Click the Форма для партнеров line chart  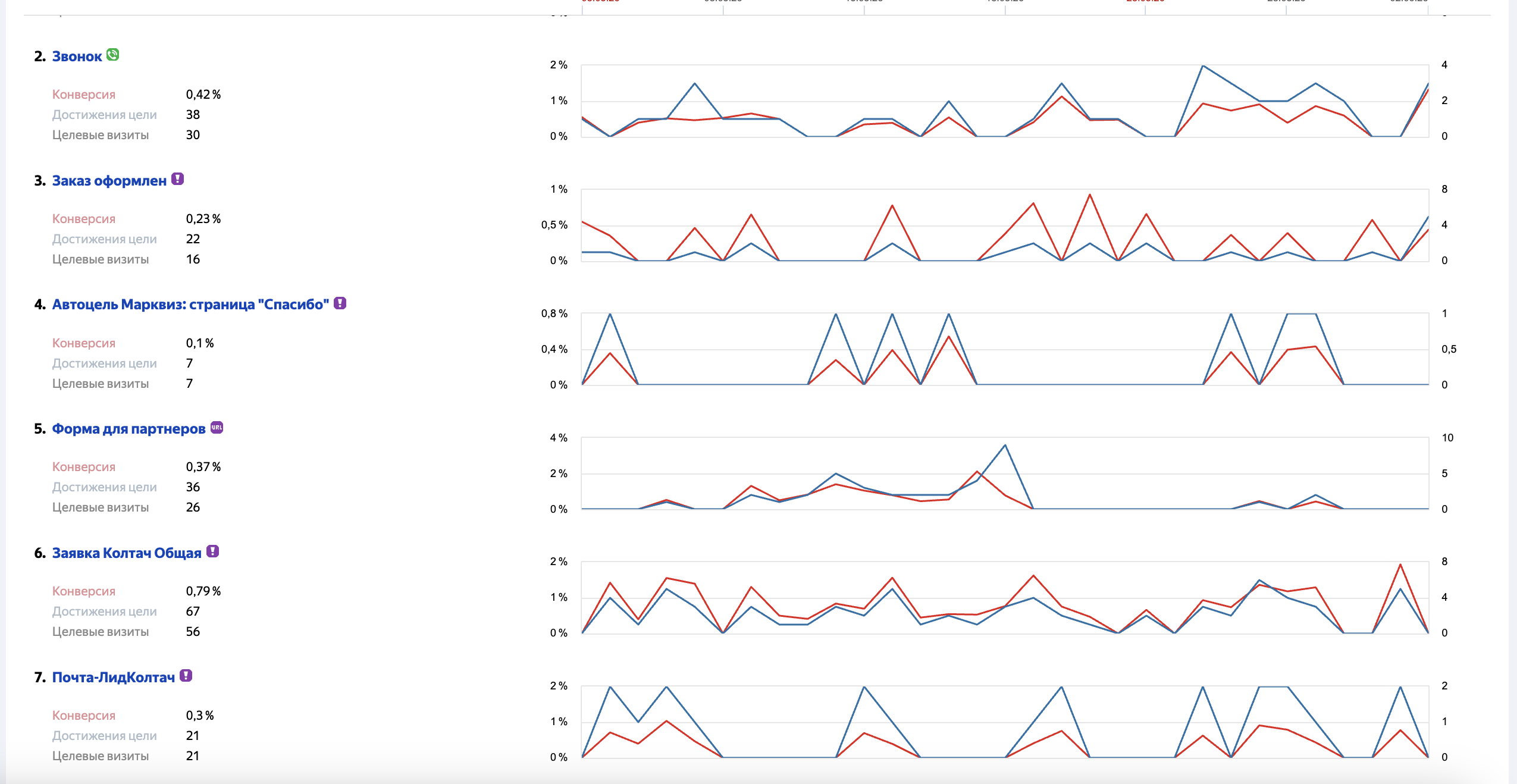click(1005, 473)
